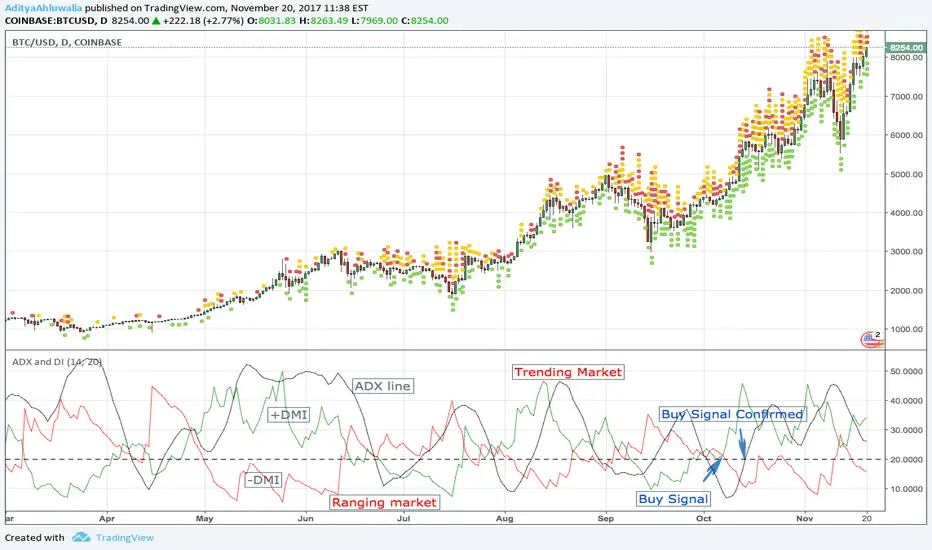
Task: Select the +DMI label
Action: point(288,414)
